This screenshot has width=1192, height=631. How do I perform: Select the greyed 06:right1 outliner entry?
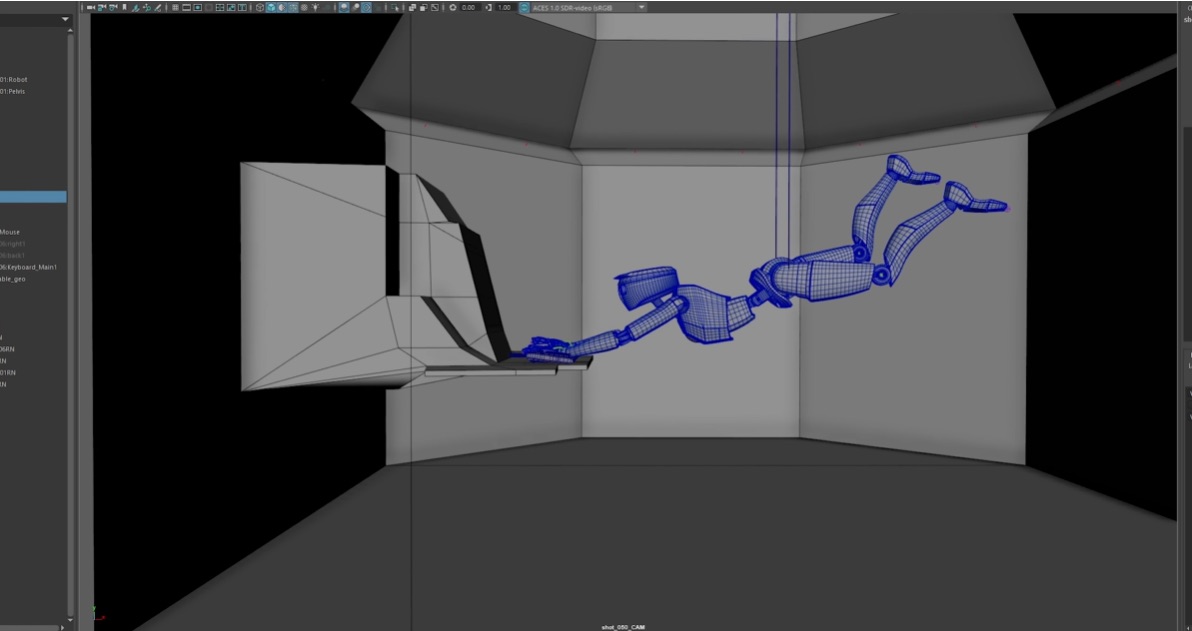[x=12, y=244]
